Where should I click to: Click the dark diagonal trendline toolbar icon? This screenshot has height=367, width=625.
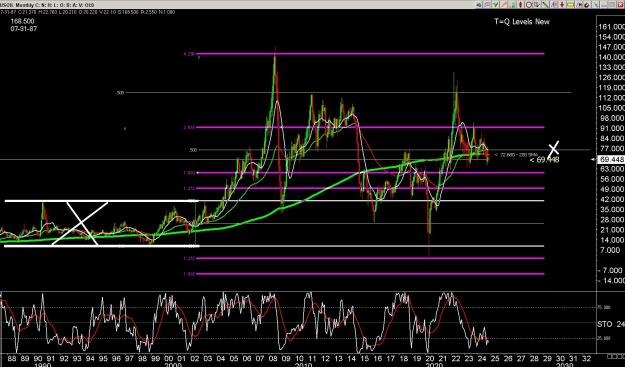click(x=545, y=5)
